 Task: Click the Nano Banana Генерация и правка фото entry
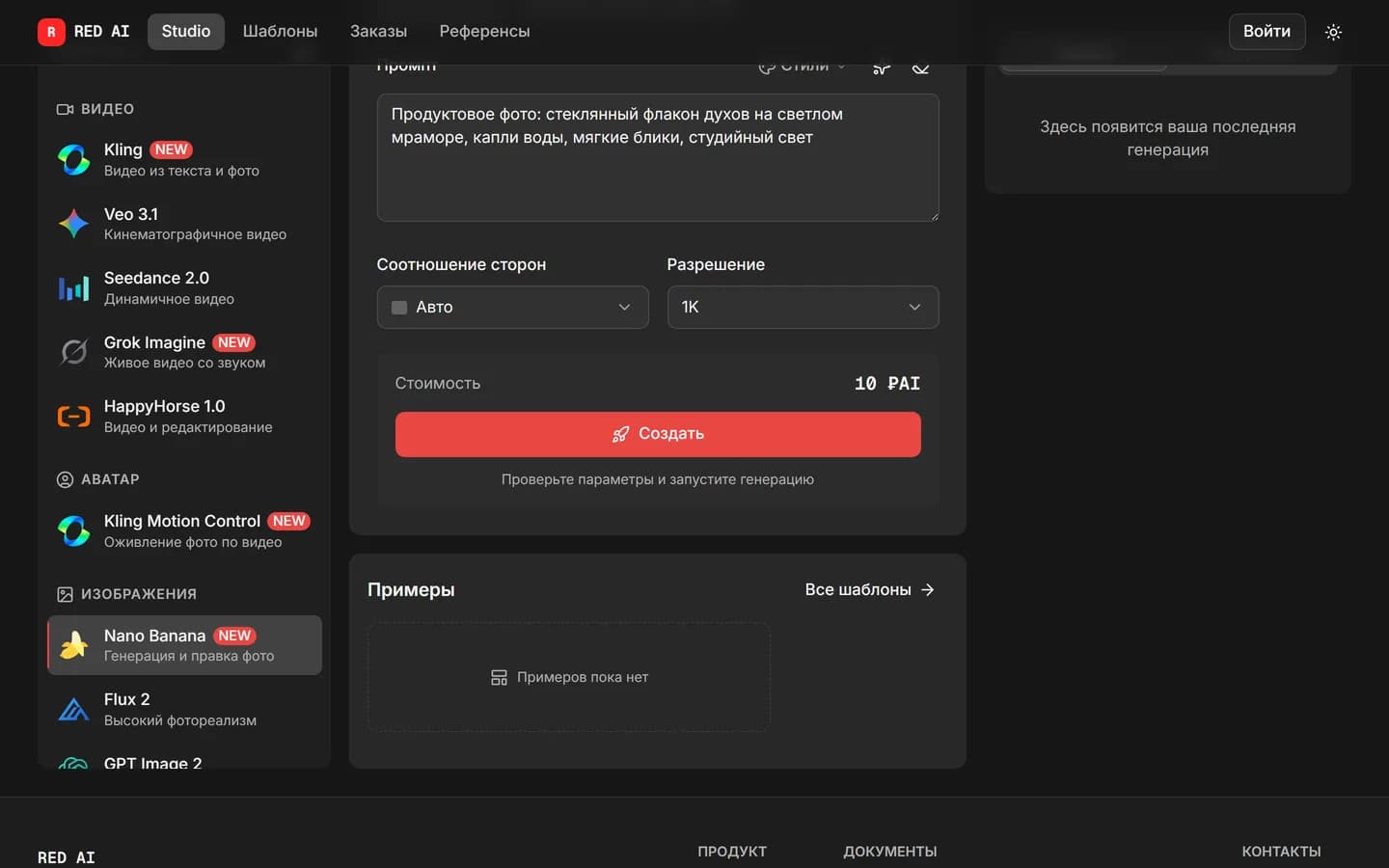pyautogui.click(x=184, y=645)
